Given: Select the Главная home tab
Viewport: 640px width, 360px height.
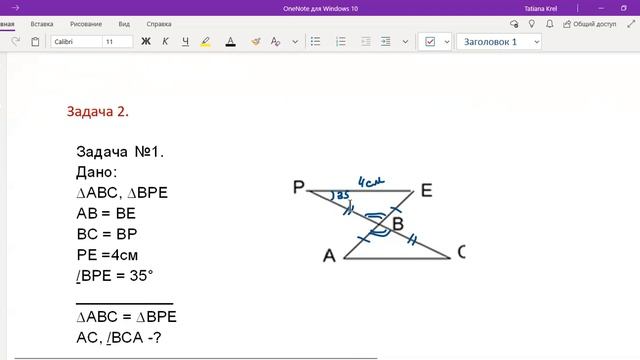Looking at the screenshot, I should (x=7, y=24).
